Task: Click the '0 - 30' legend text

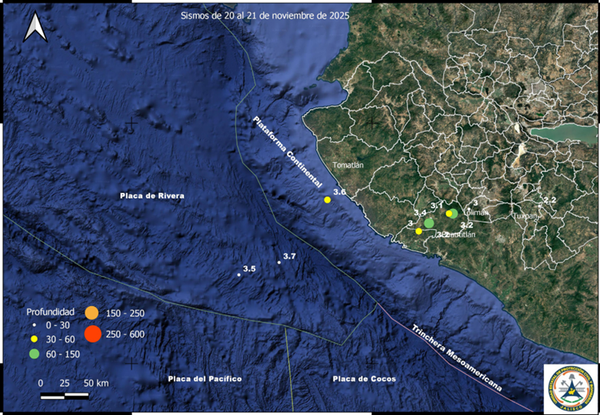Action: pyautogui.click(x=56, y=324)
